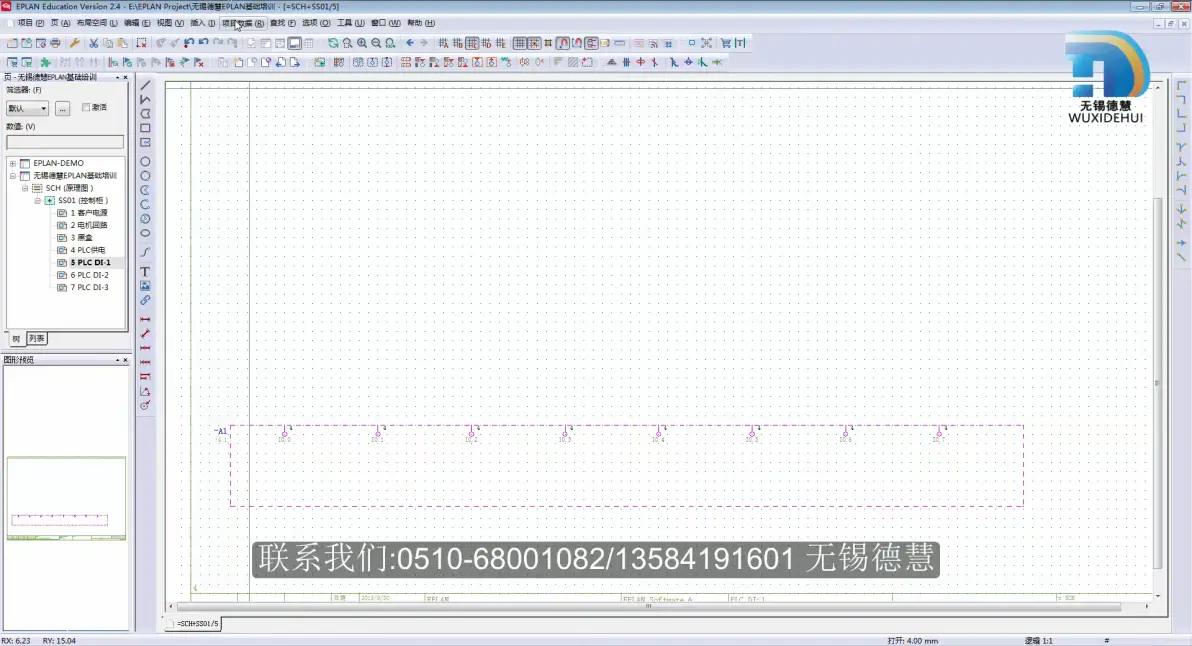Open the 帮助 (H) menu
Viewport: 1192px width, 646px height.
click(x=420, y=23)
